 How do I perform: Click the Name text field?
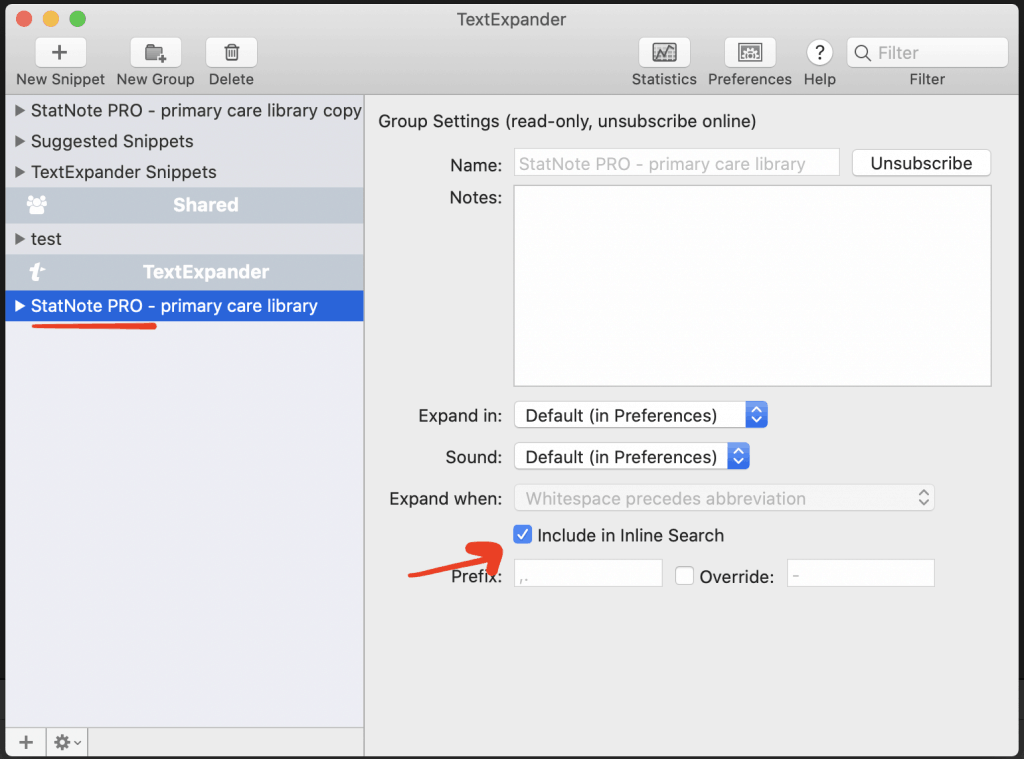677,163
